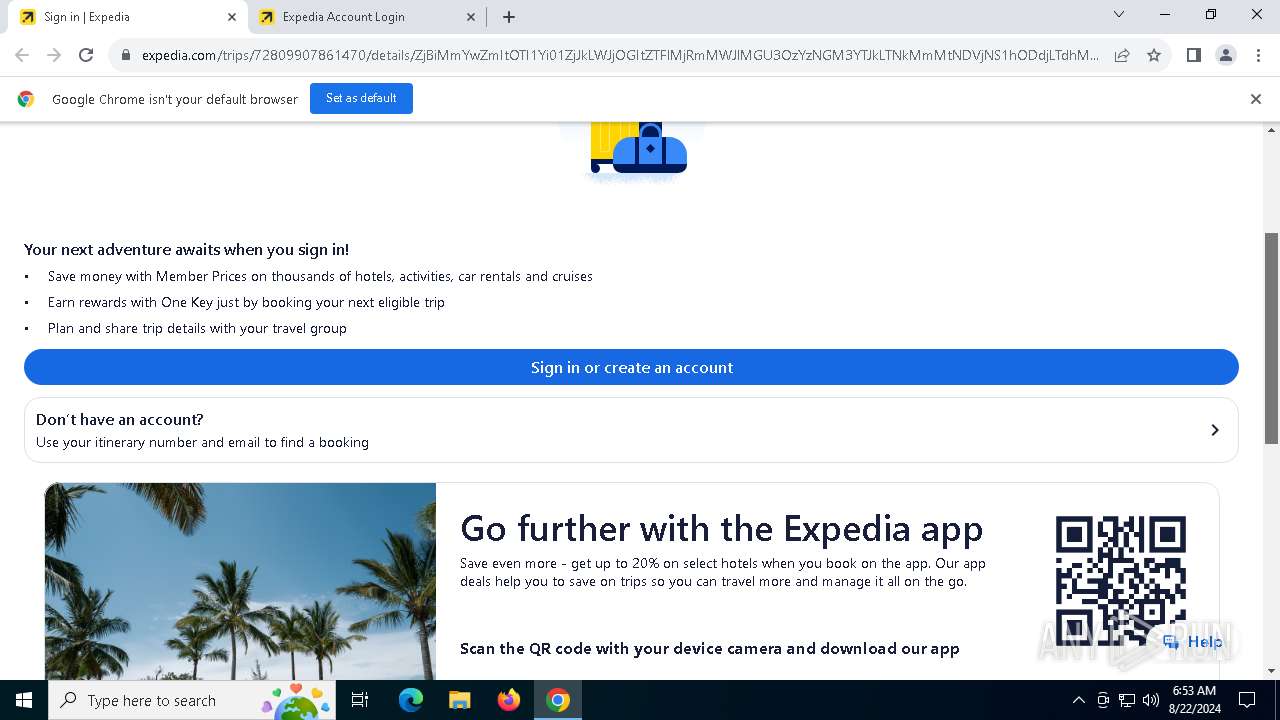1280x720 pixels.
Task: Click the Go further with the Expedia app heading
Action: coord(721,528)
